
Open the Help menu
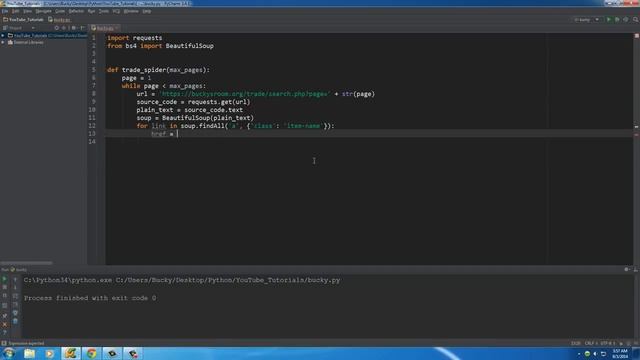(x=147, y=11)
